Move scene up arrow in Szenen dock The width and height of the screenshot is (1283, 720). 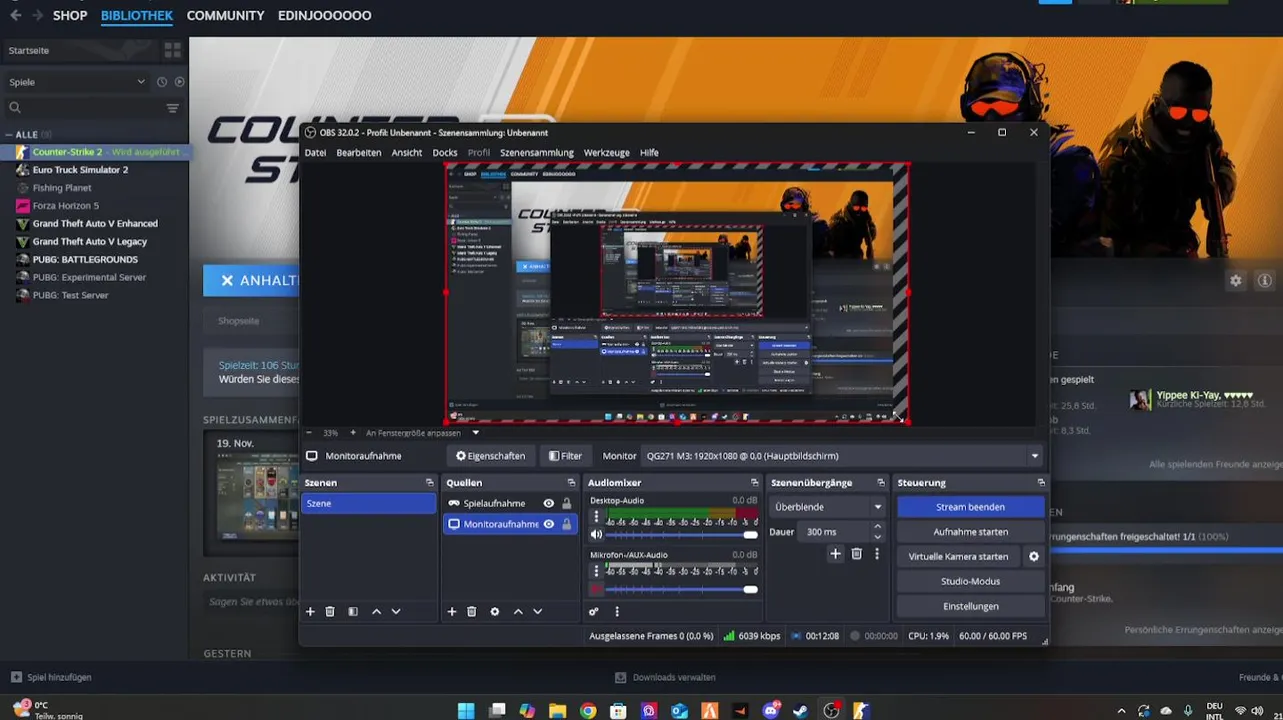376,611
